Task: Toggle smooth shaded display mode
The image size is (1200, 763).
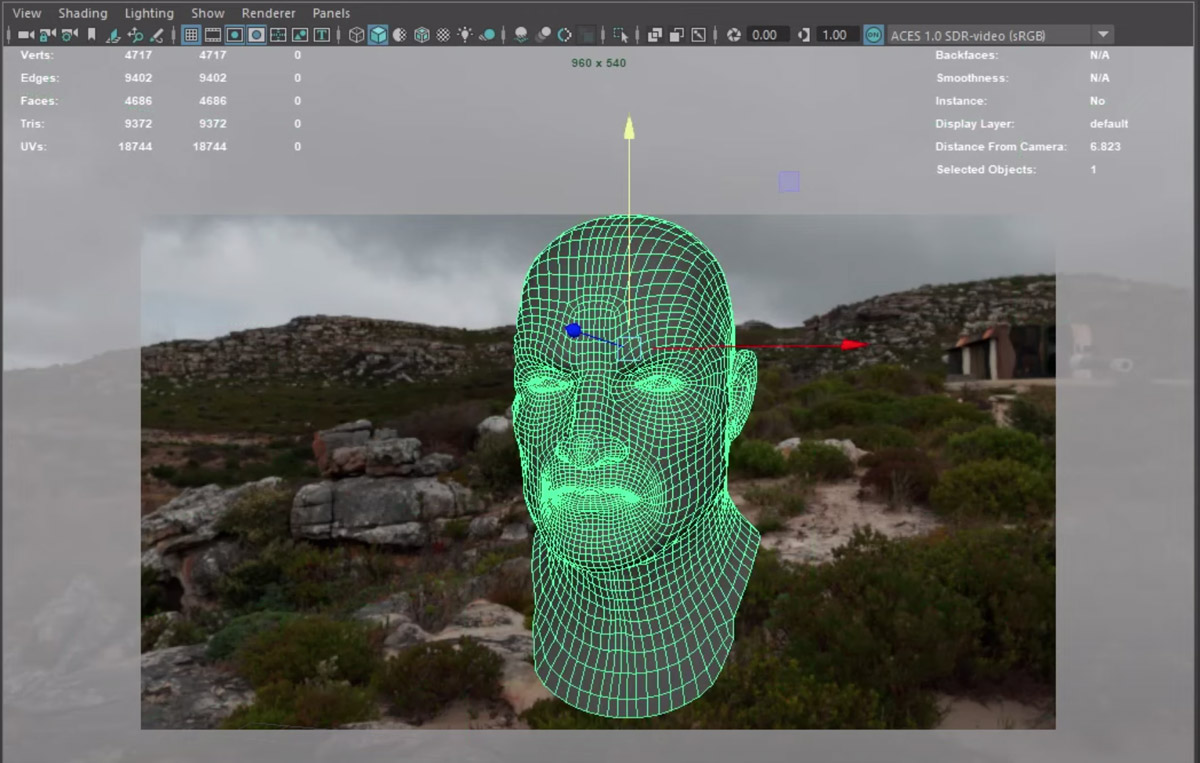Action: point(377,35)
